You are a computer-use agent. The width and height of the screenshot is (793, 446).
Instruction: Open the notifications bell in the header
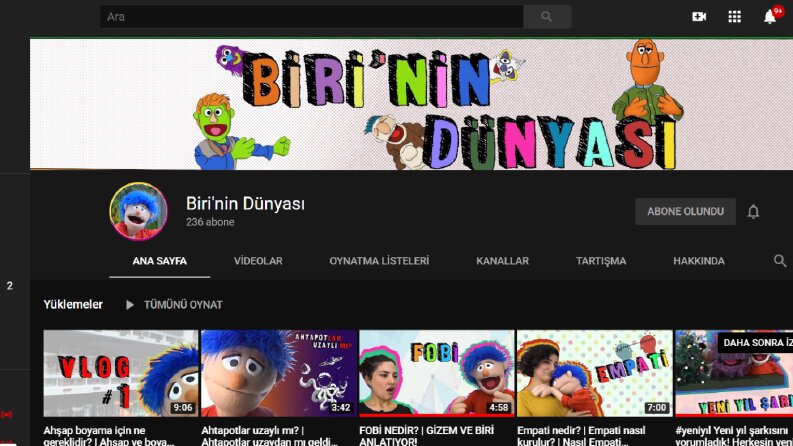point(770,17)
